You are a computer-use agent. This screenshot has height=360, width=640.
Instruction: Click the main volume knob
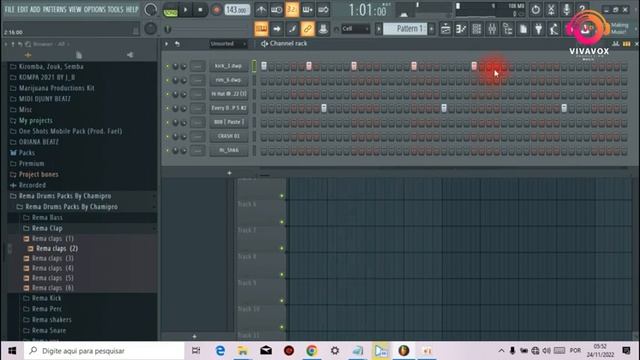click(150, 9)
